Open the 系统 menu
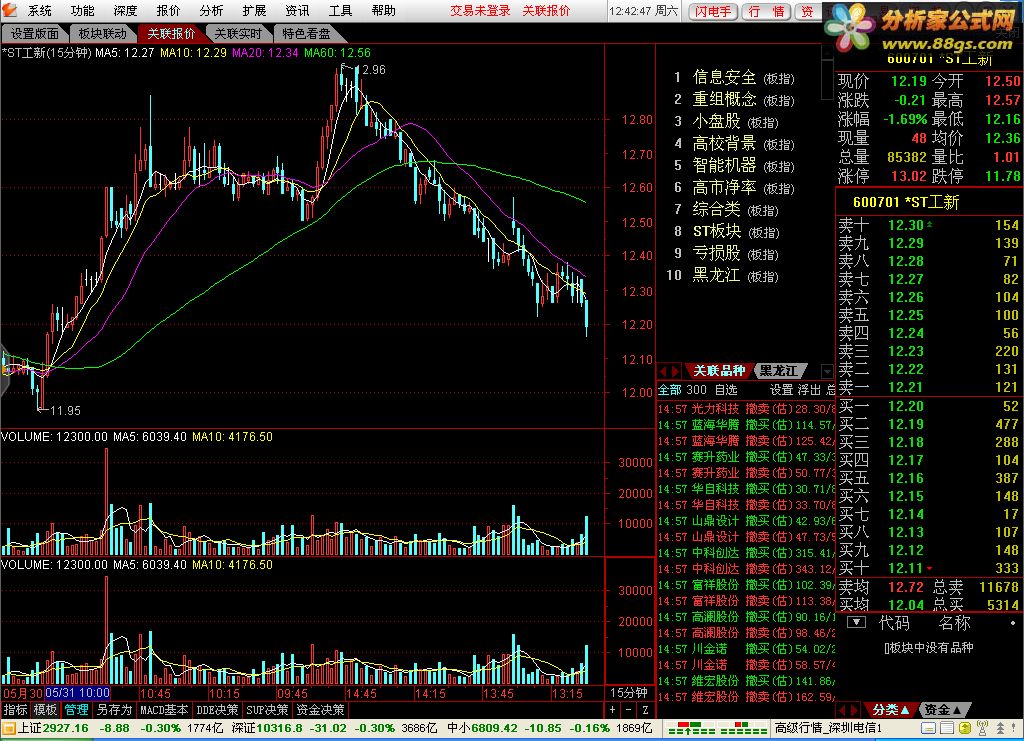1024x741 pixels. pos(39,10)
